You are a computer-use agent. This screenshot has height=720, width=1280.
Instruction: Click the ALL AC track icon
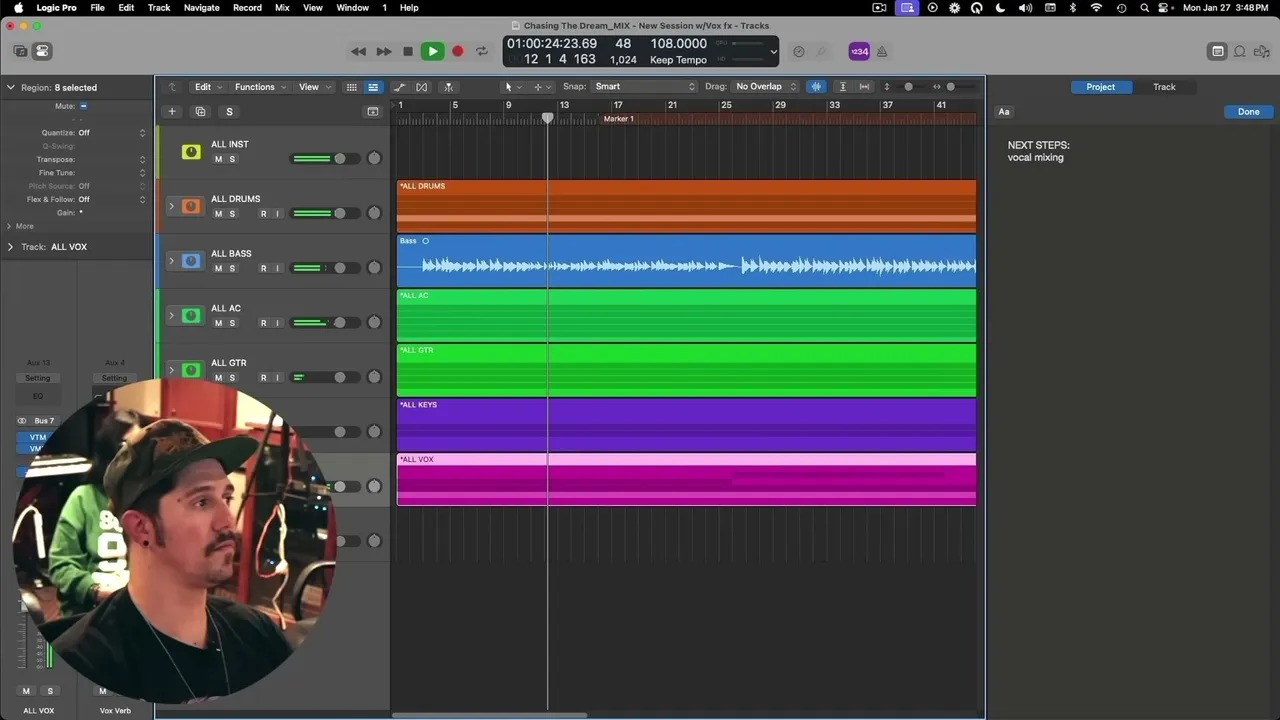coord(191,316)
